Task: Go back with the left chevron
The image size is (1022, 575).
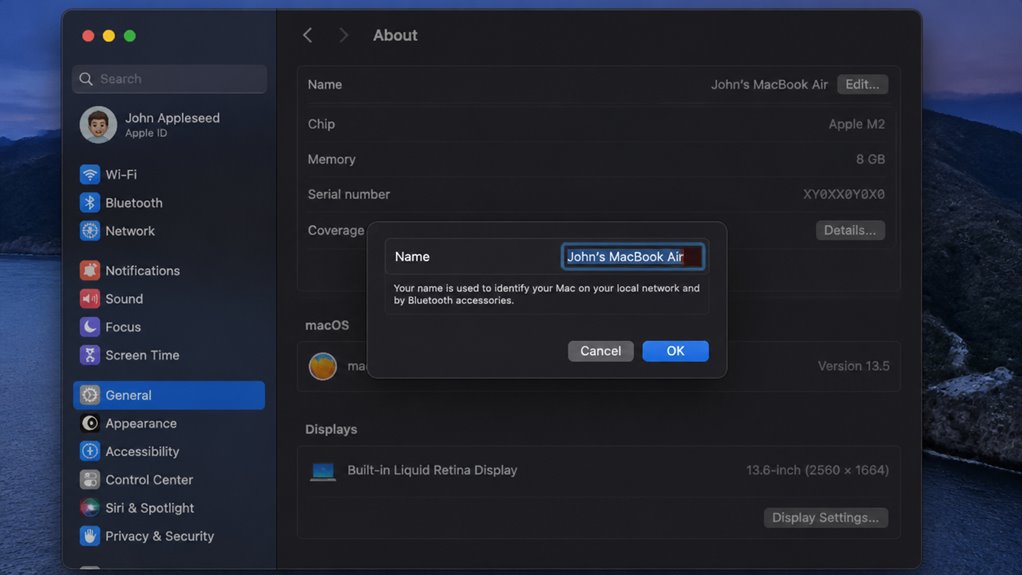Action: click(308, 35)
